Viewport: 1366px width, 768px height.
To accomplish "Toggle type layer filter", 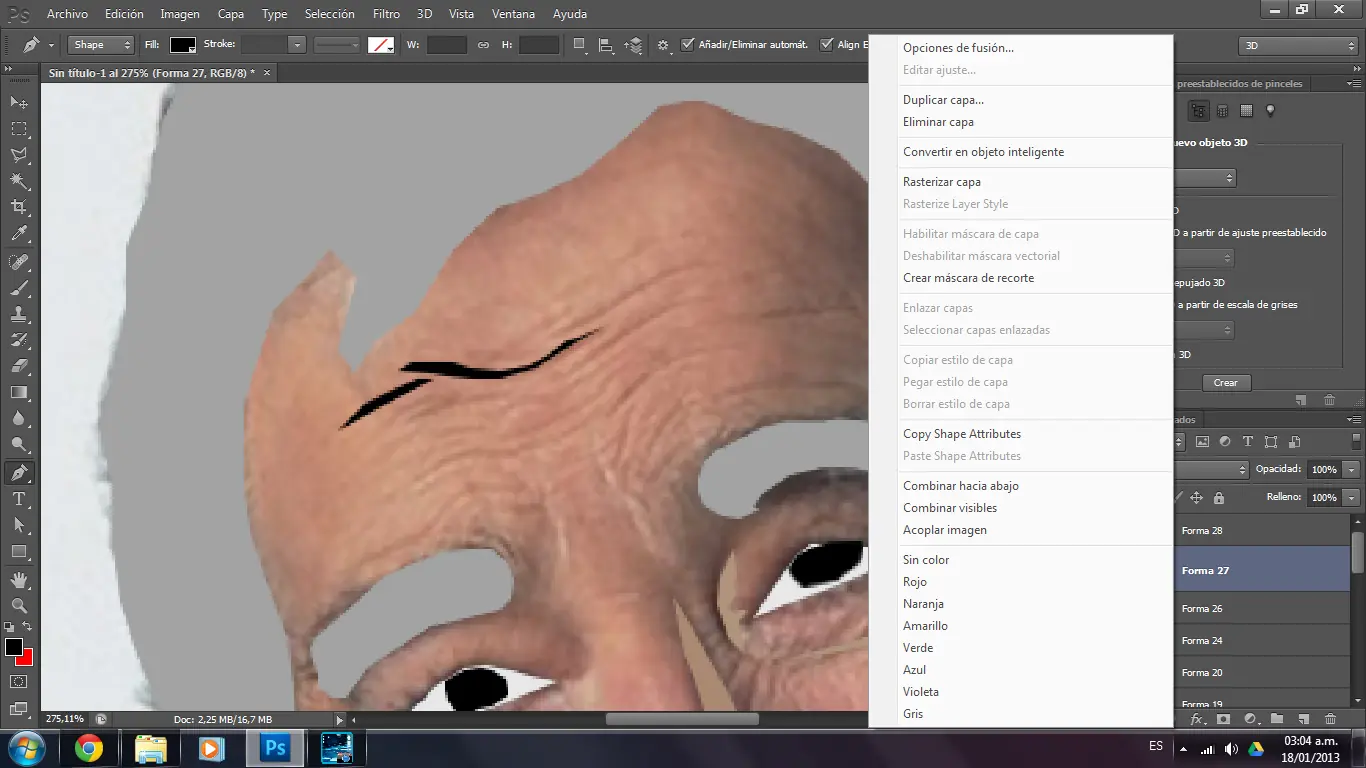I will 1248,441.
